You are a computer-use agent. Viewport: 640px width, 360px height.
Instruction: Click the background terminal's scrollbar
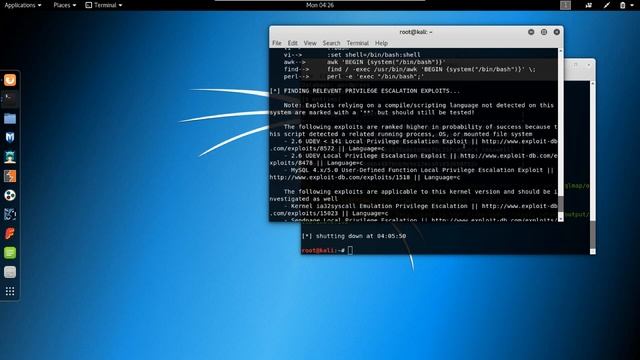[x=593, y=167]
